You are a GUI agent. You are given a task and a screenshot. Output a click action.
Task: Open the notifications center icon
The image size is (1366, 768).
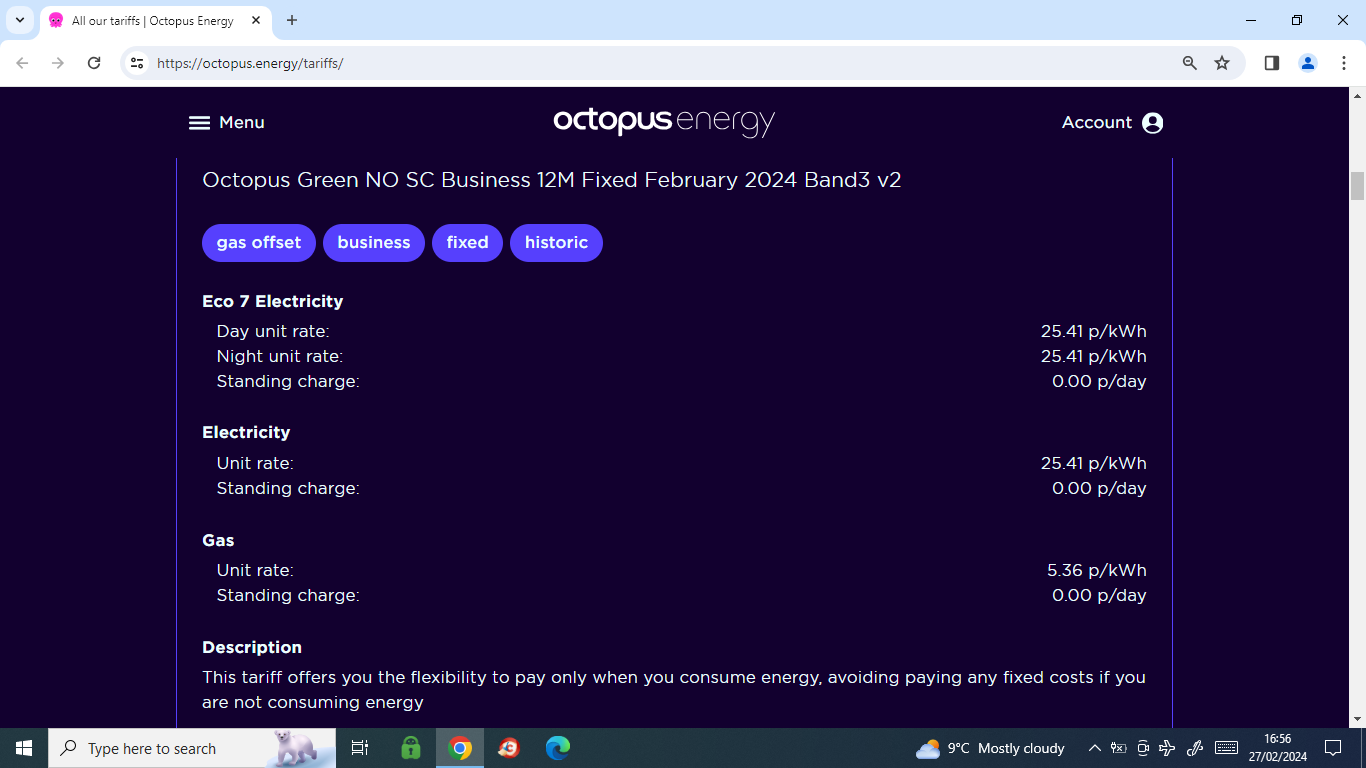pyautogui.click(x=1332, y=748)
